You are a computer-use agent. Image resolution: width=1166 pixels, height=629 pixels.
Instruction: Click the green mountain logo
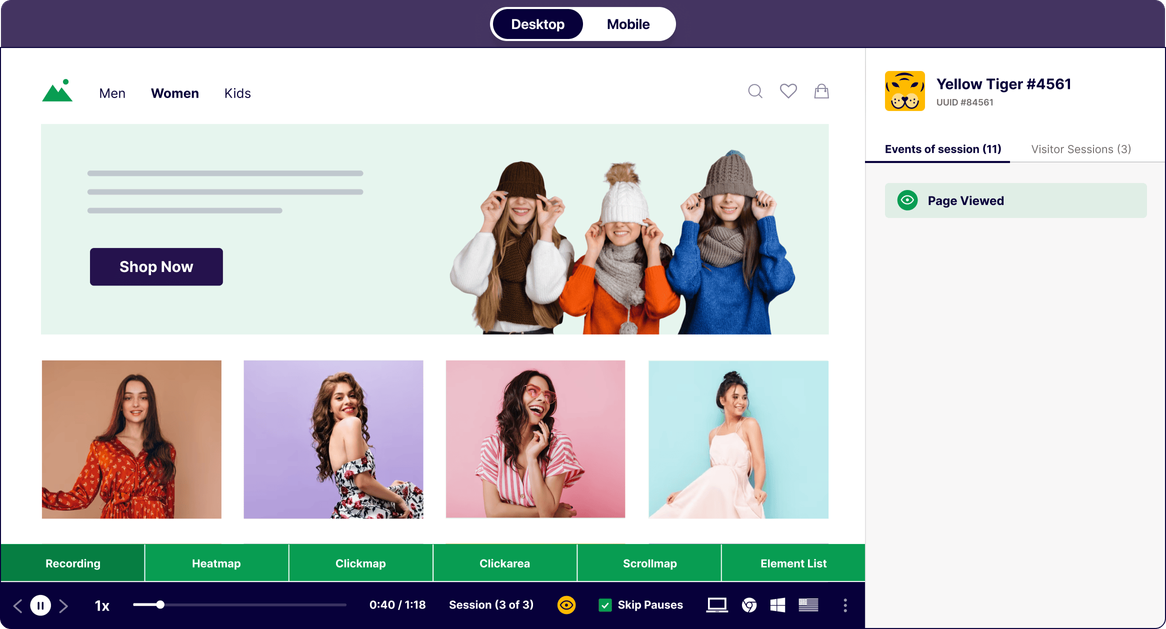(x=57, y=91)
